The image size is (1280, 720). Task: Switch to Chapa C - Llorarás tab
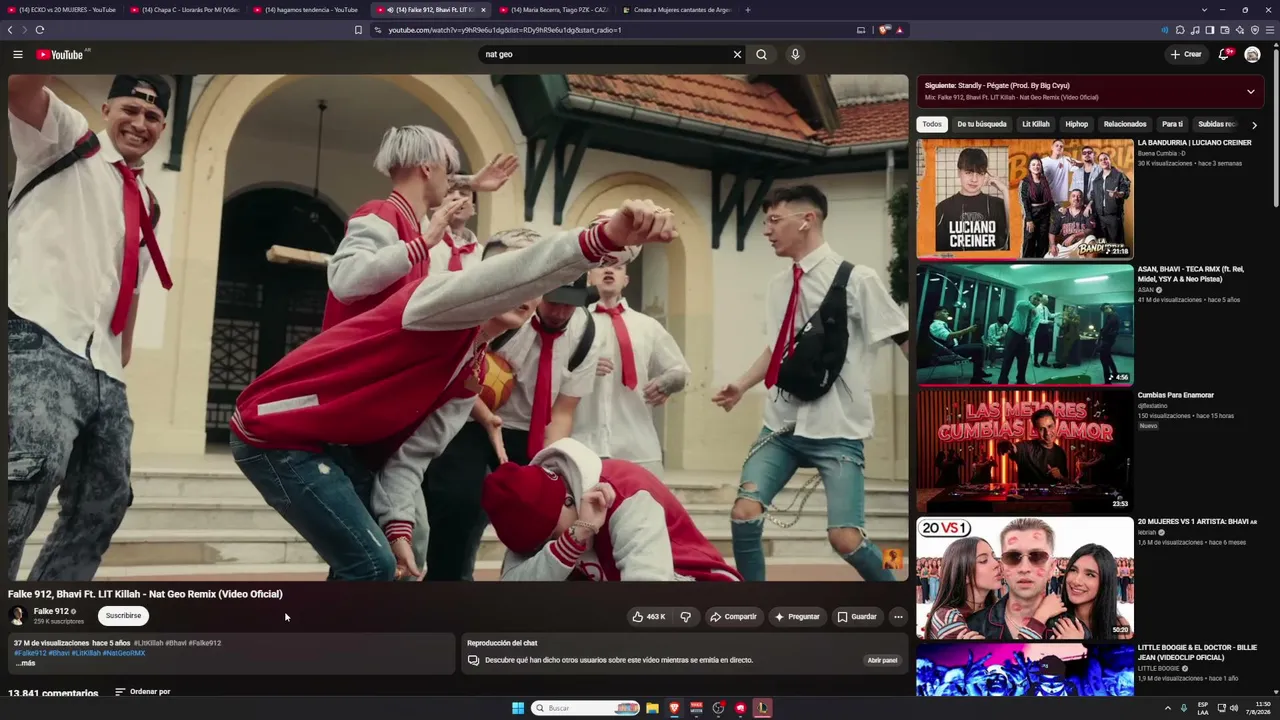pyautogui.click(x=185, y=10)
